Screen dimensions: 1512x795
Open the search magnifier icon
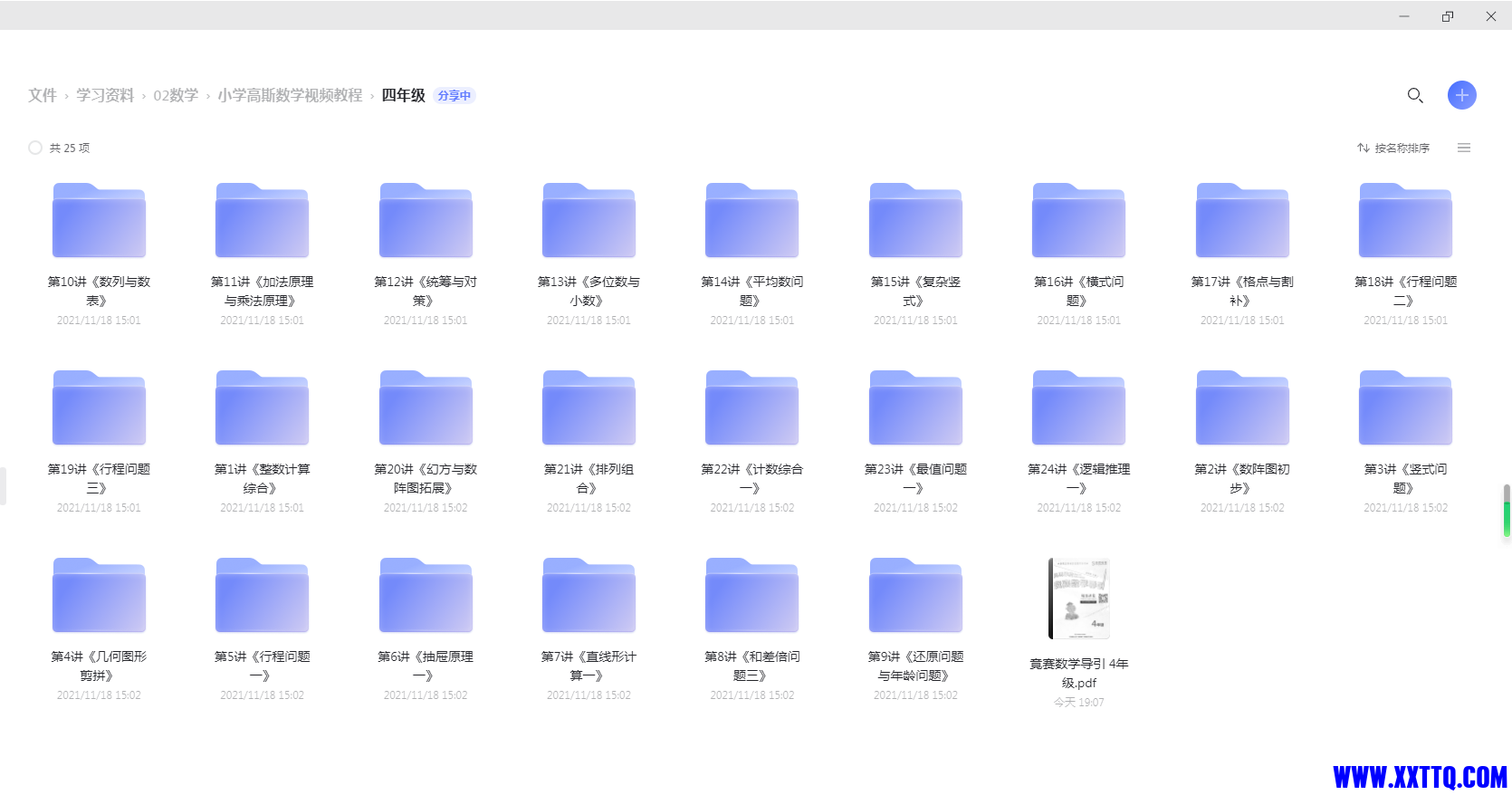1415,95
